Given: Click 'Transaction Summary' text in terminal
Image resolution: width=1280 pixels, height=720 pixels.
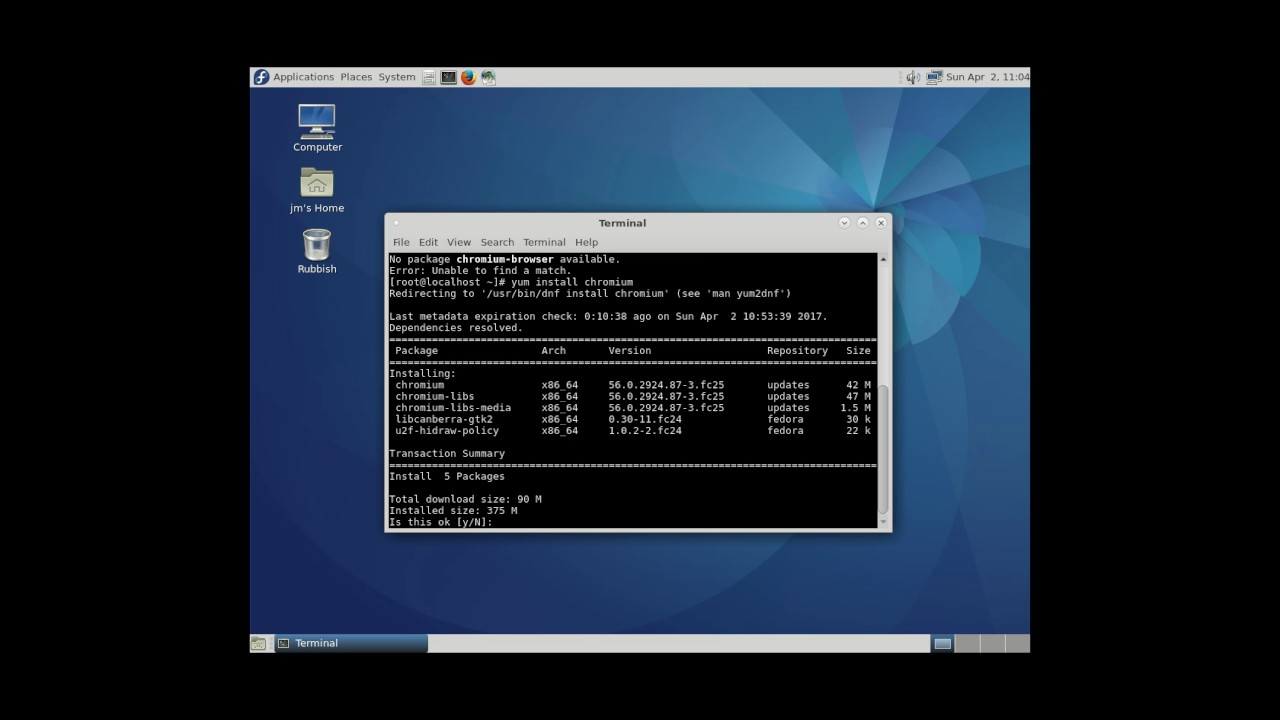Looking at the screenshot, I should point(447,454).
